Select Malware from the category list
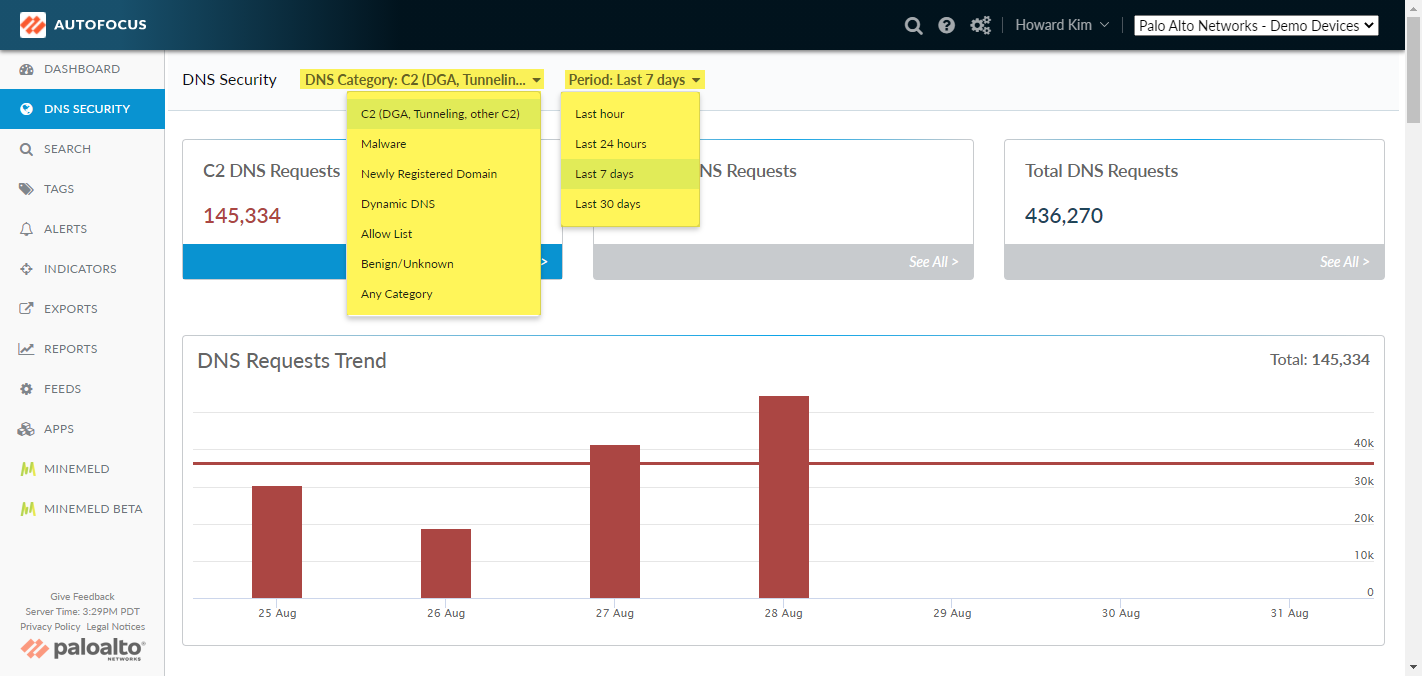Image resolution: width=1422 pixels, height=676 pixels. tap(384, 144)
